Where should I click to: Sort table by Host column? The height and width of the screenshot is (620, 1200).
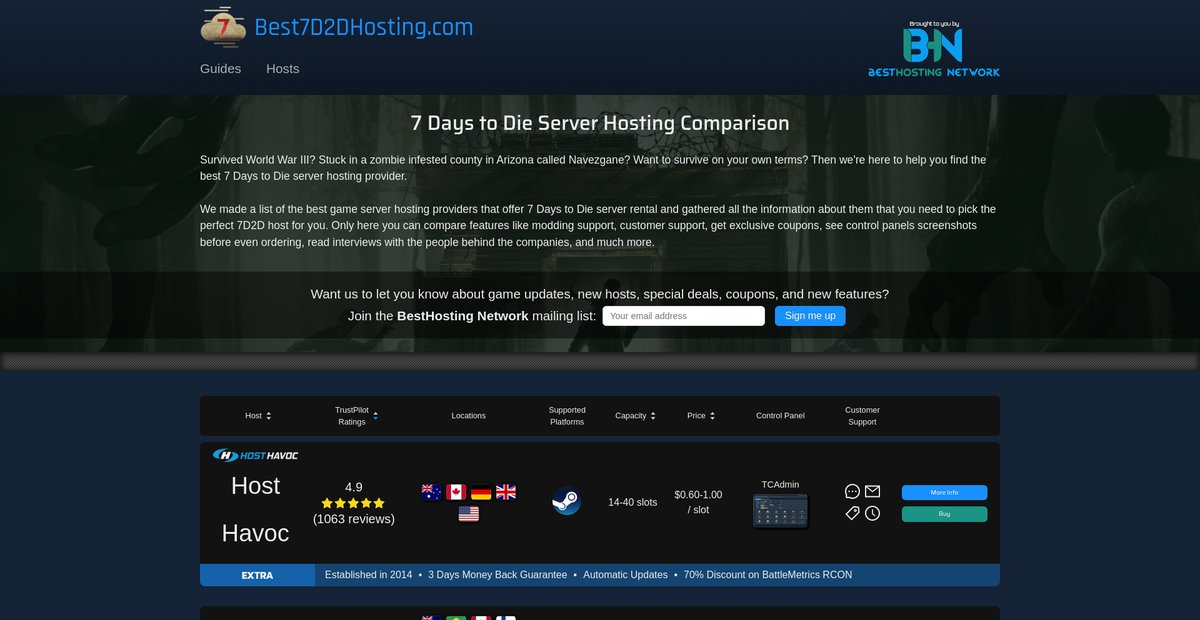(258, 416)
